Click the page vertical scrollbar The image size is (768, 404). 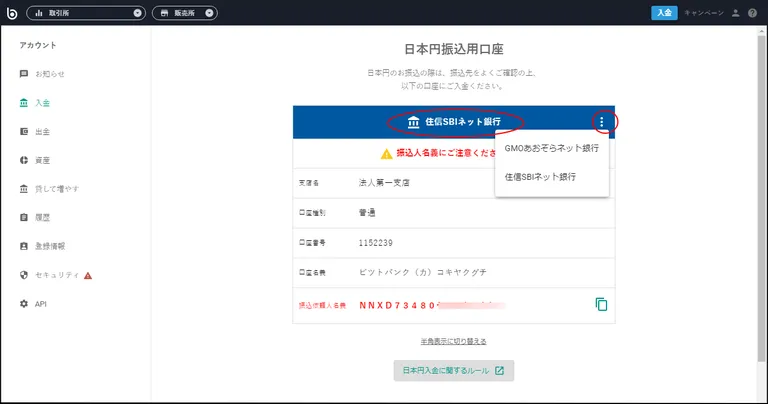tap(762, 198)
